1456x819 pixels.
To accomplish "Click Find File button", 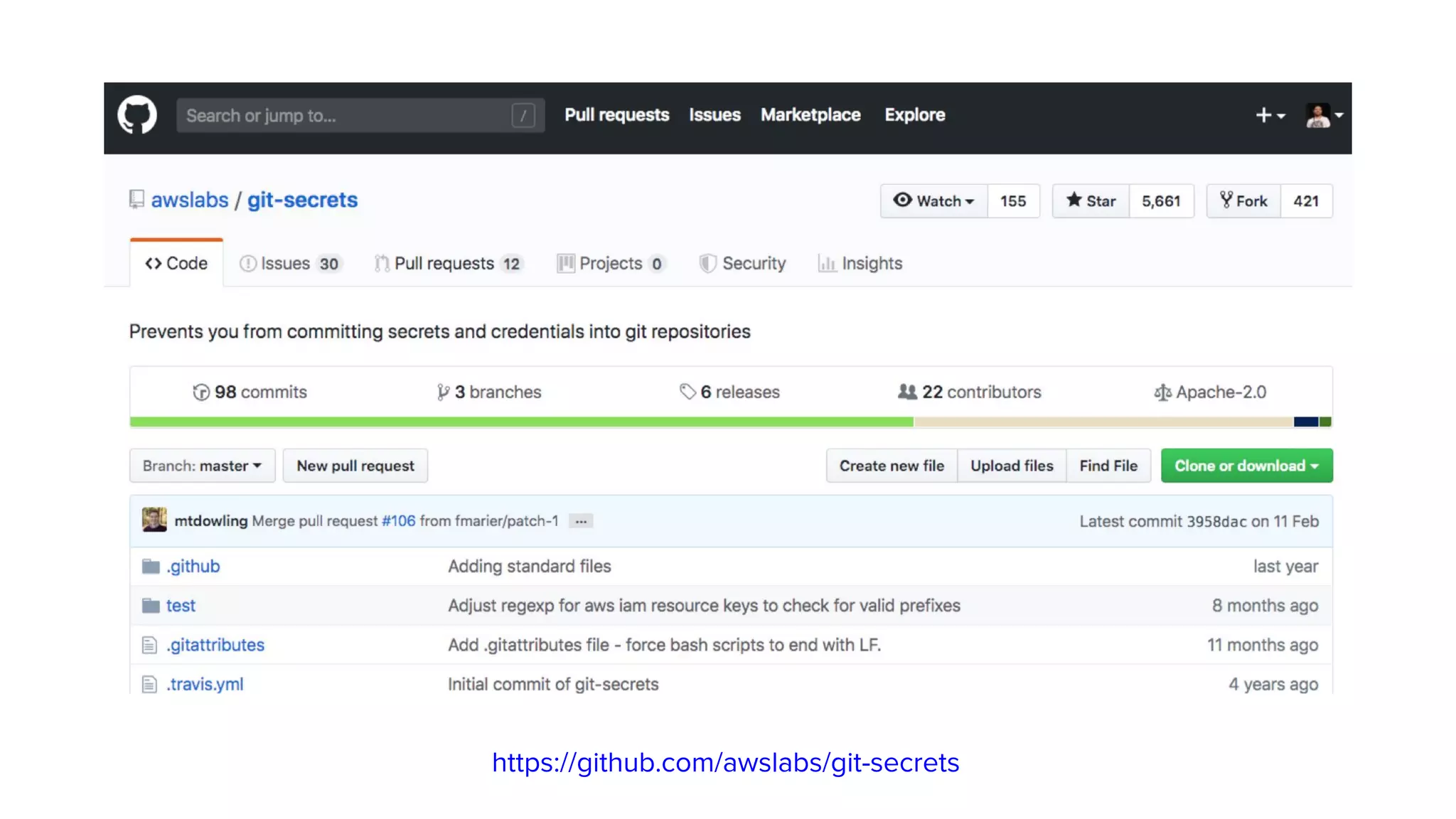I will [x=1108, y=466].
